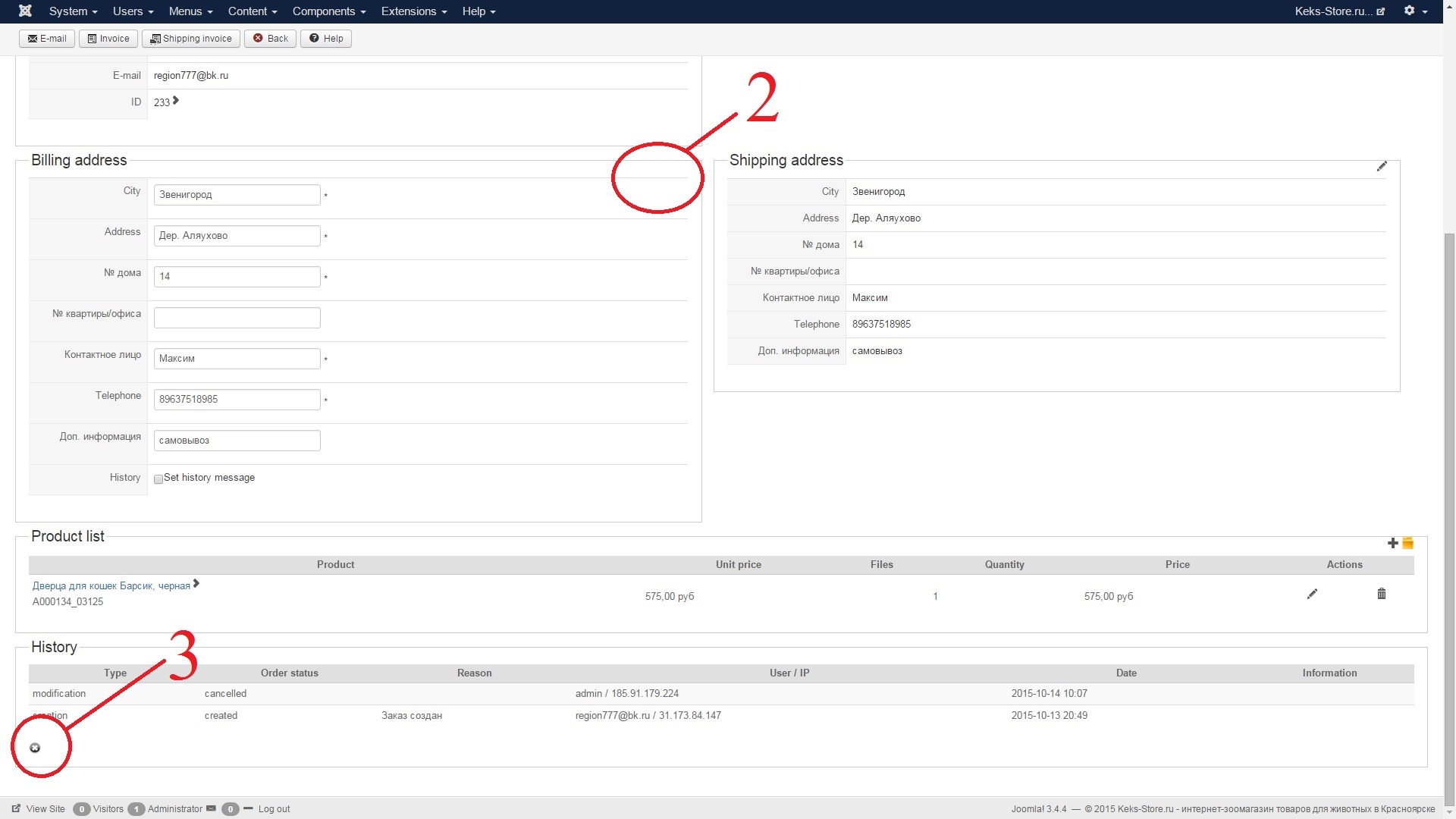Click the trash icon to delete the product

(1381, 594)
